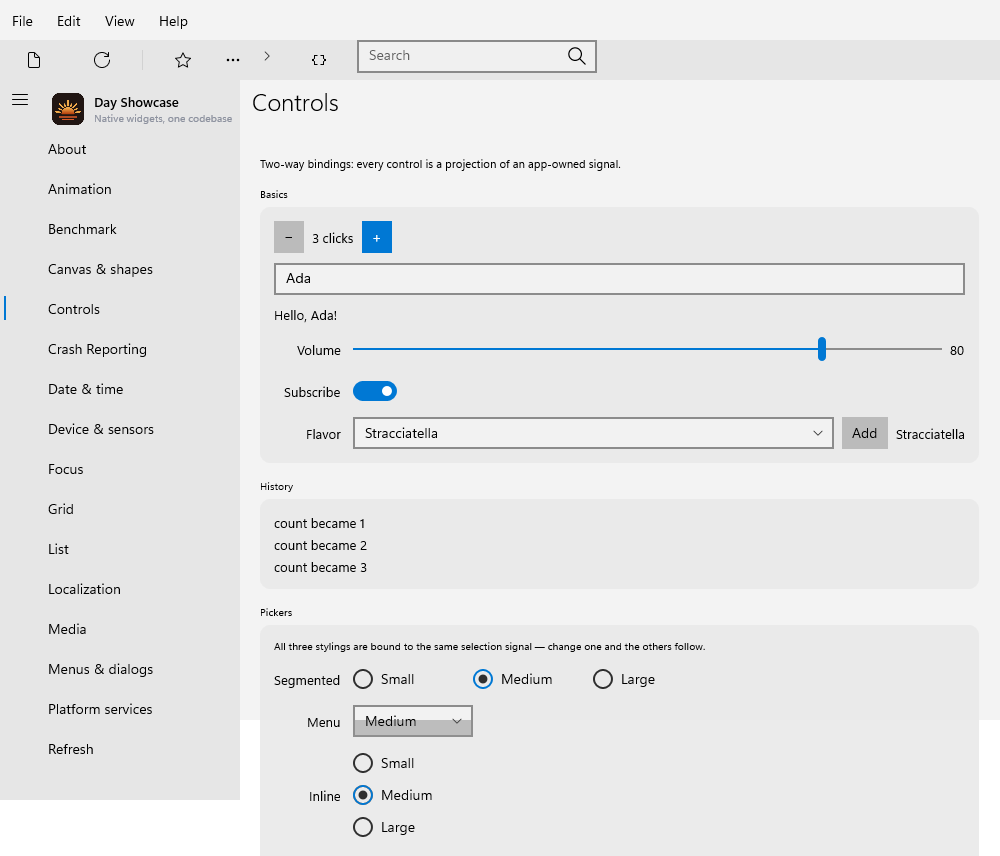Click the right end of the Volume slider track
This screenshot has height=856, width=1000.
pos(939,350)
